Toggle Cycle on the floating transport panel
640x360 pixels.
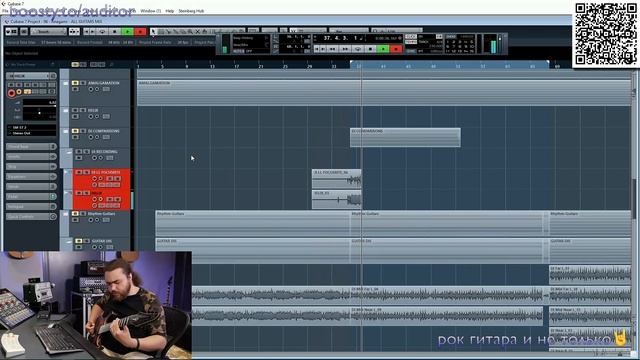pyautogui.click(x=358, y=49)
